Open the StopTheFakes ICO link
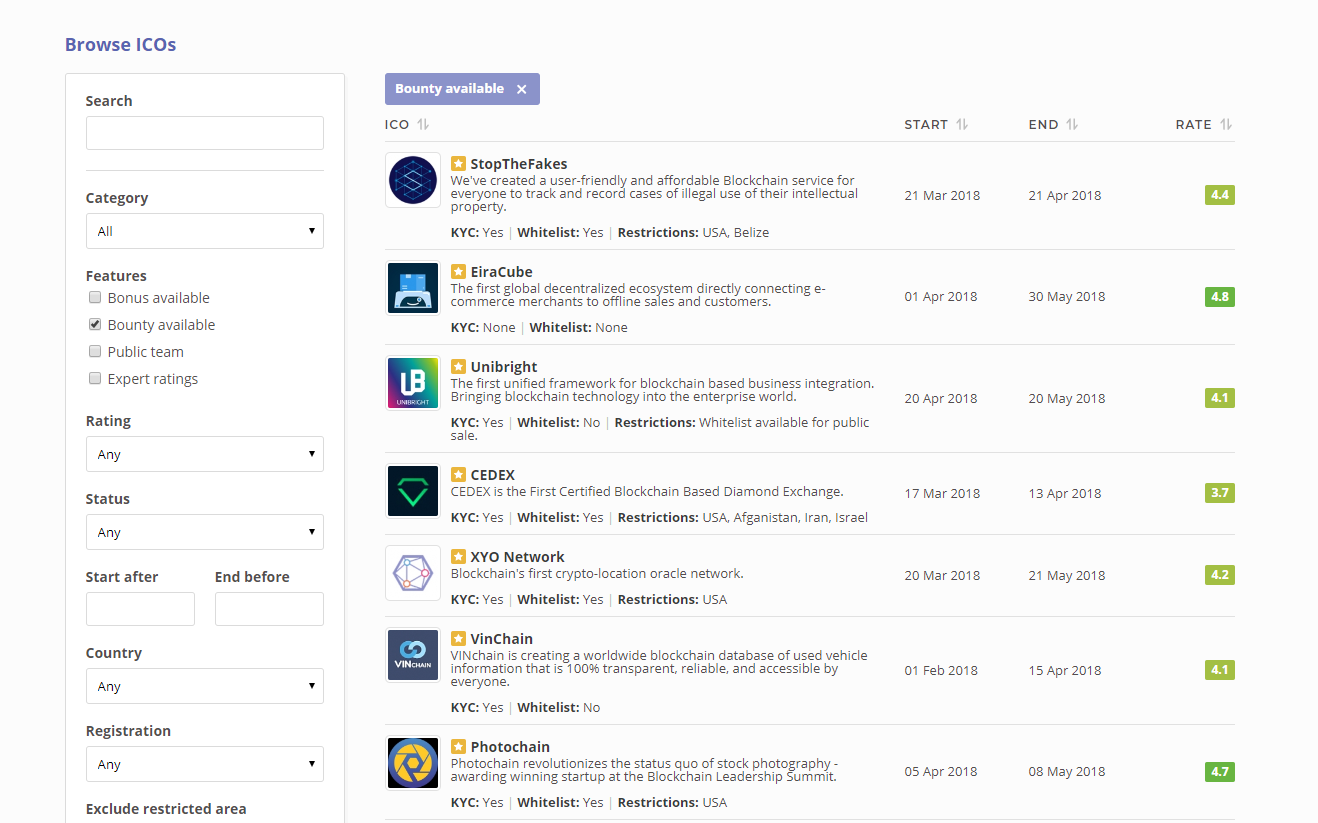Image resolution: width=1318 pixels, height=823 pixels. 519,164
